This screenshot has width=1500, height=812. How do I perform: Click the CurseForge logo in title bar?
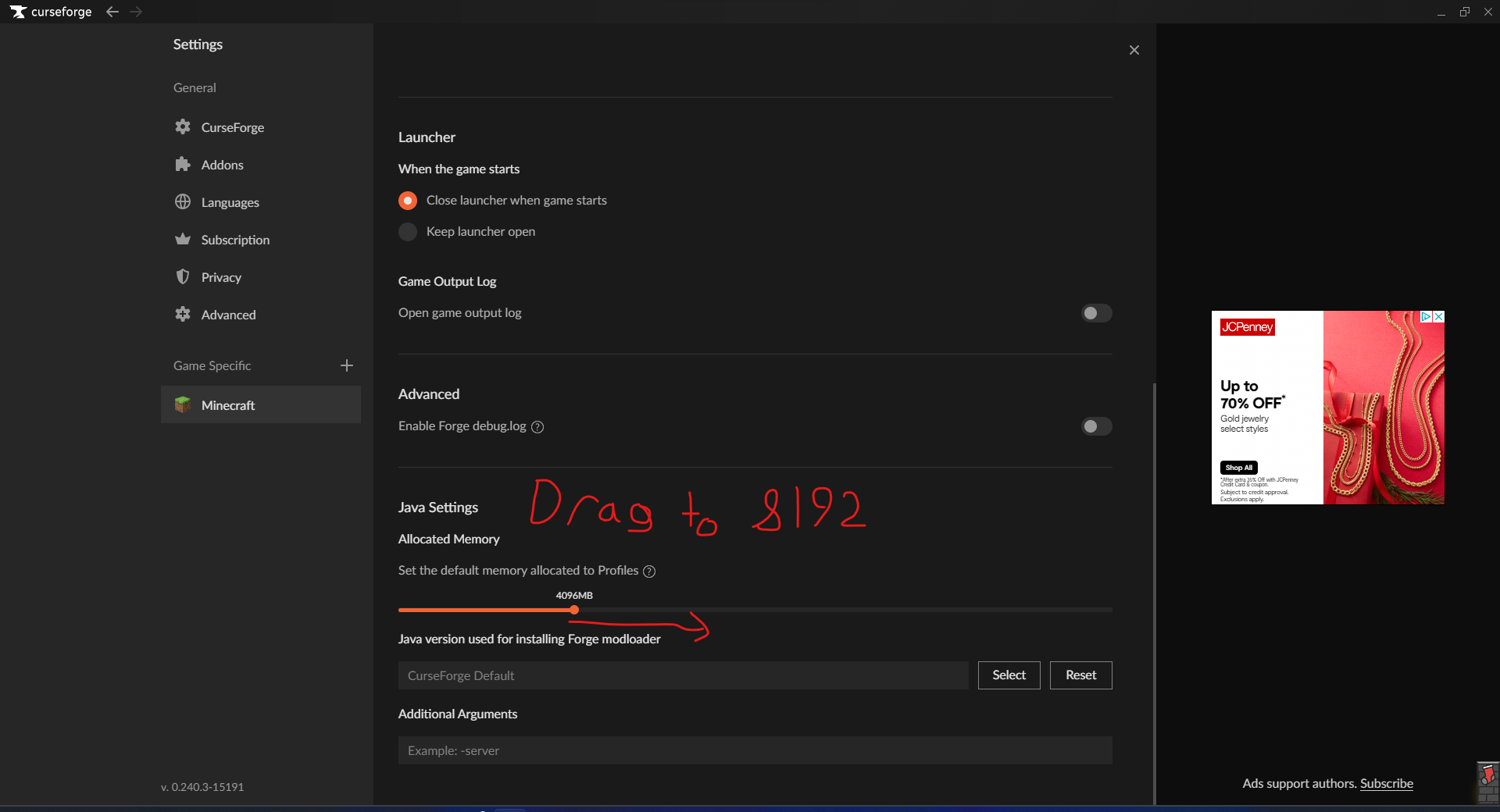[19, 12]
